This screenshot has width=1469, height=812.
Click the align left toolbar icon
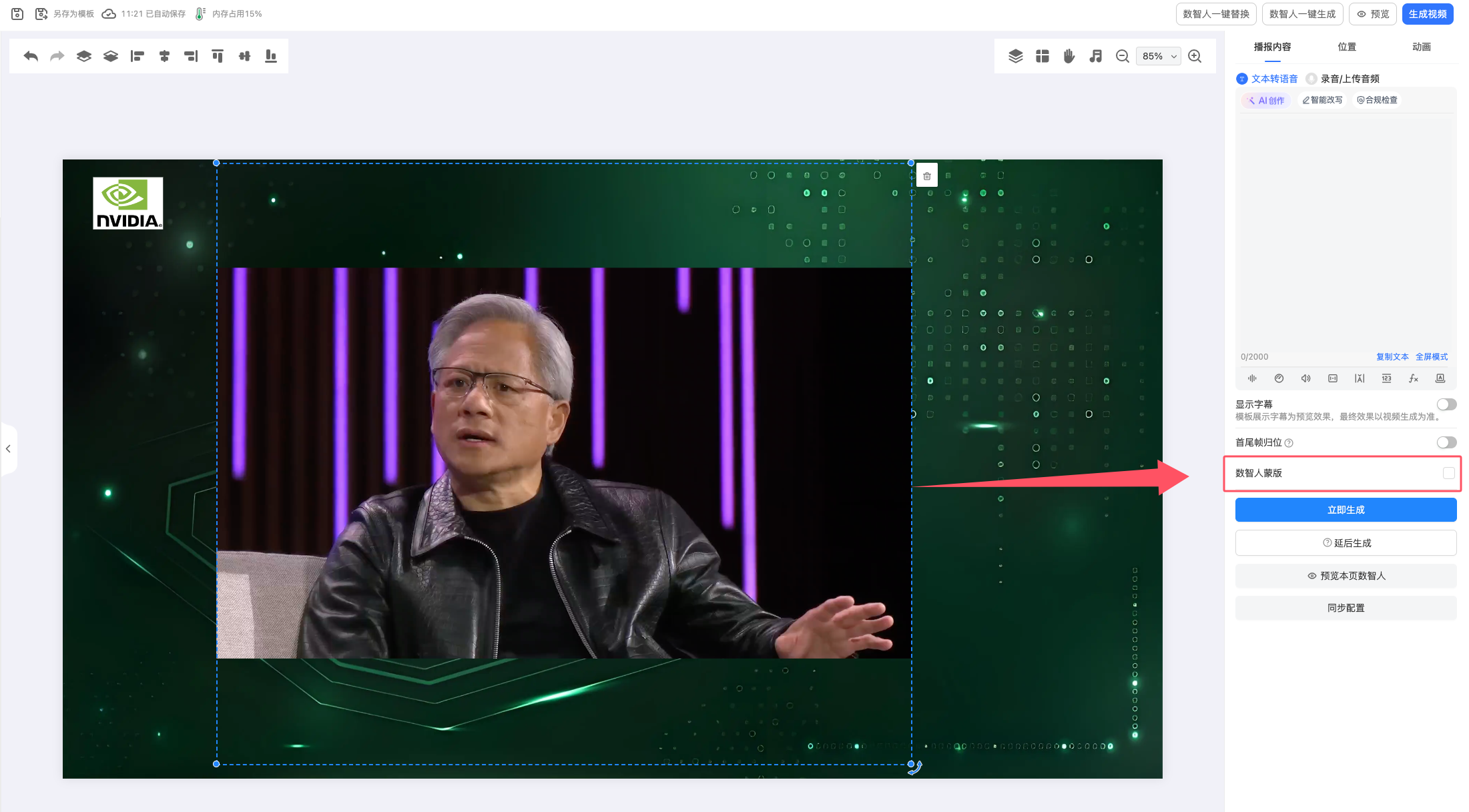[137, 56]
